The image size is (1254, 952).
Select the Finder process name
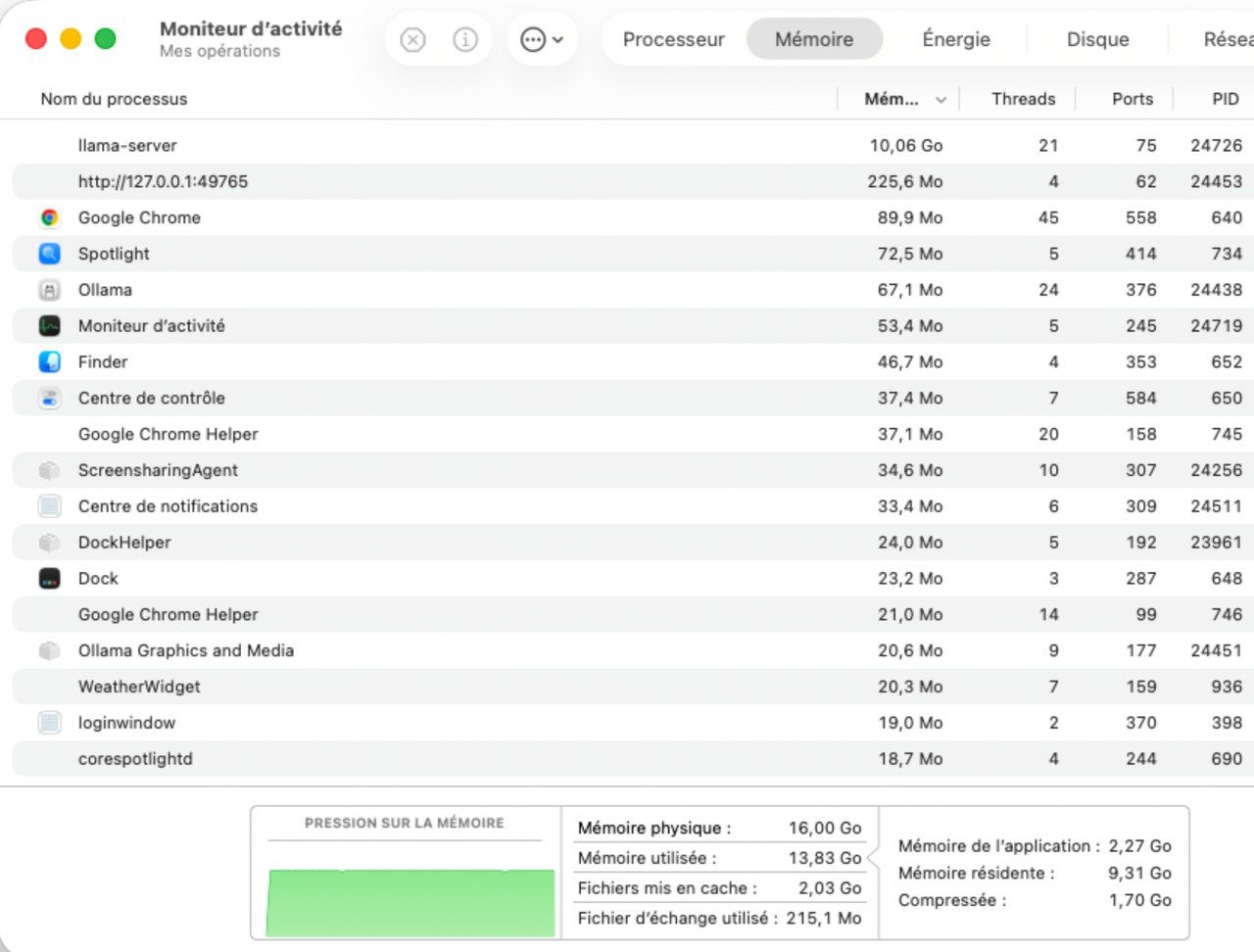click(x=103, y=362)
